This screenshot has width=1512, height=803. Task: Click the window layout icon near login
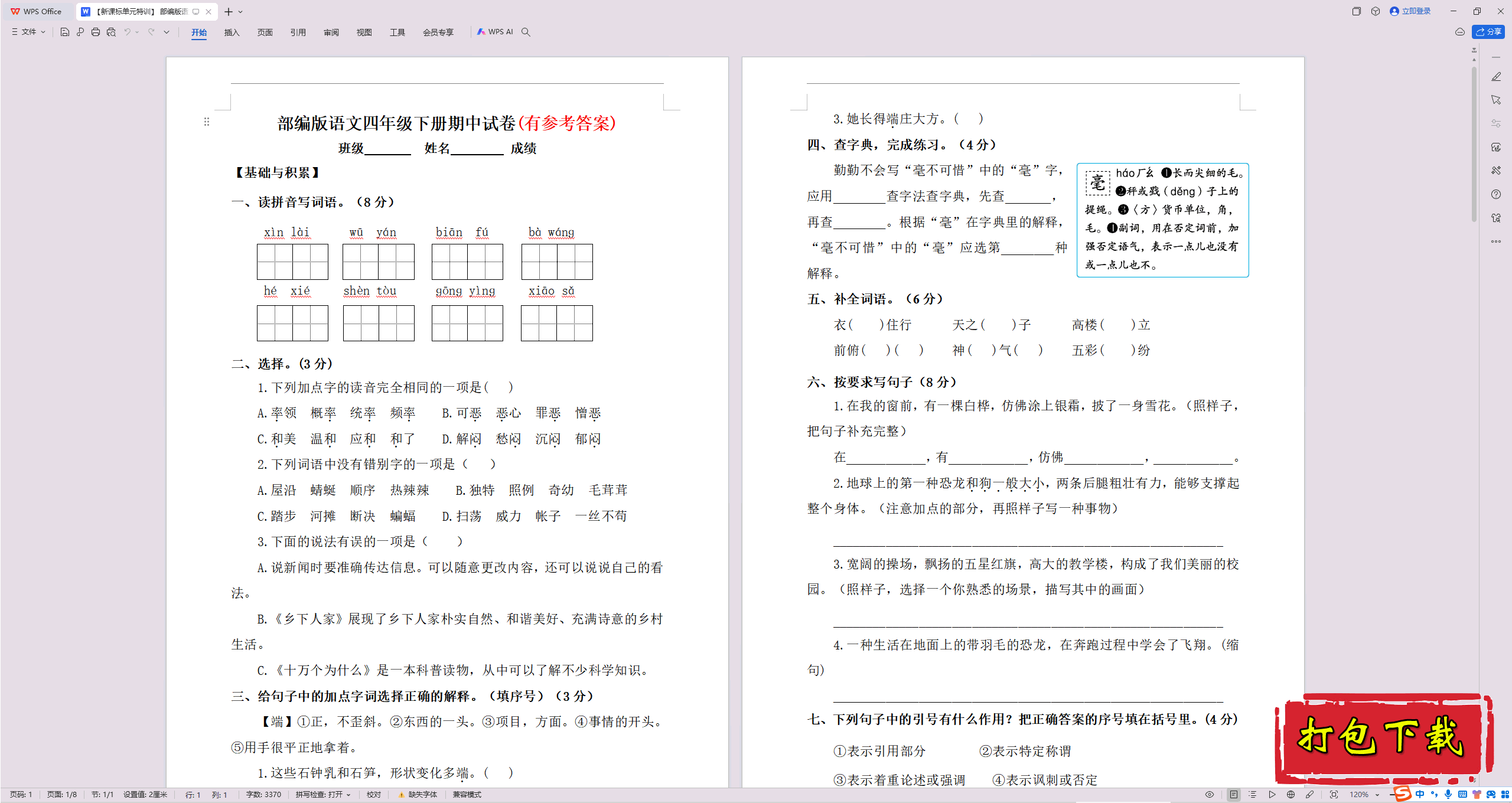(1357, 11)
